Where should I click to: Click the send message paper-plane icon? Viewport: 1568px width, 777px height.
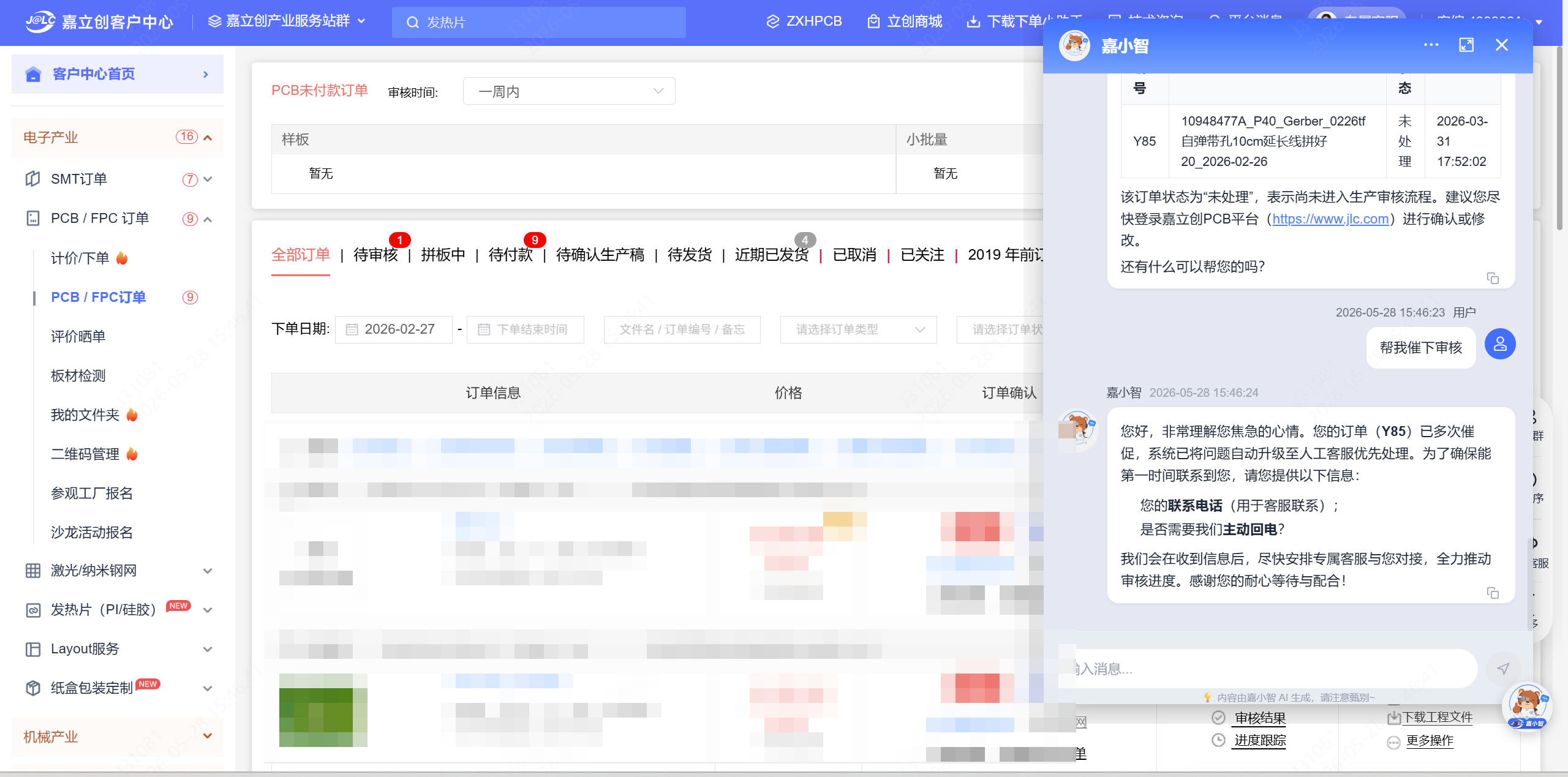tap(1502, 669)
